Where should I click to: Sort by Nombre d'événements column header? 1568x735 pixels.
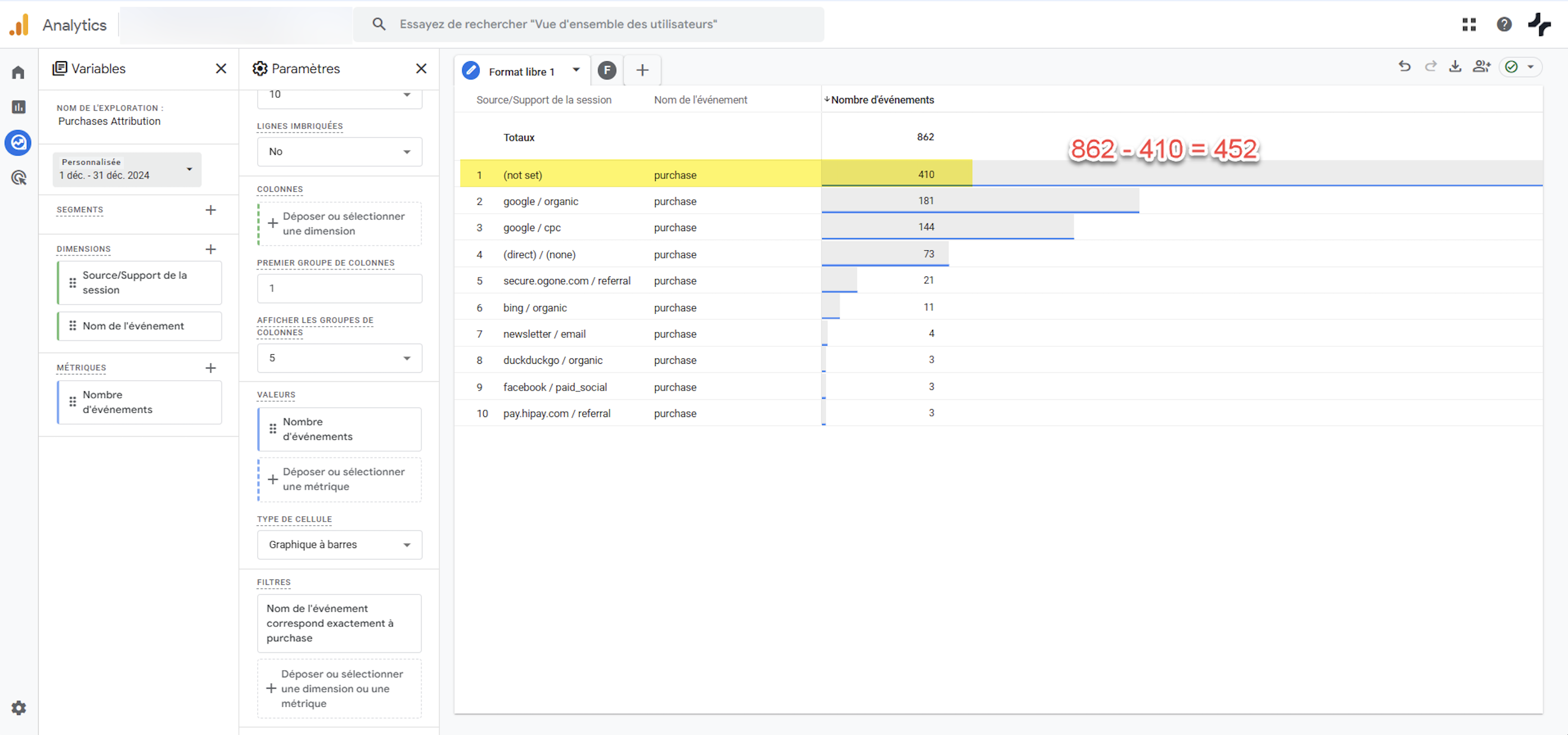[x=881, y=100]
